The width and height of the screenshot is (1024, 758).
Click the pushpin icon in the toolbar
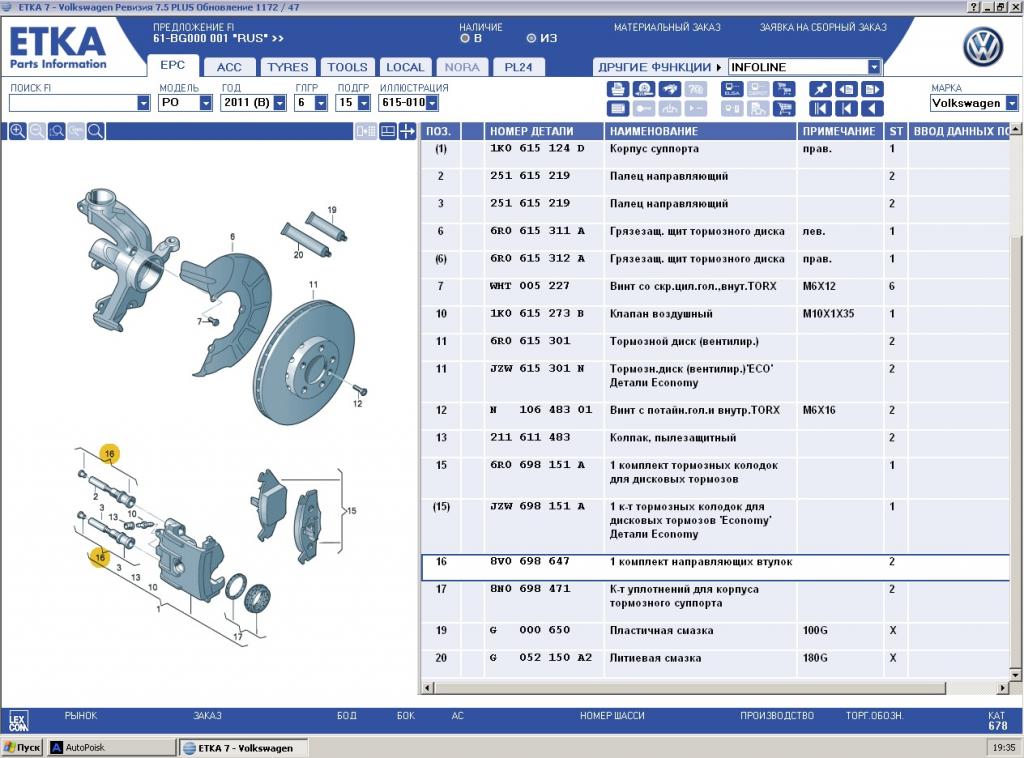point(820,89)
